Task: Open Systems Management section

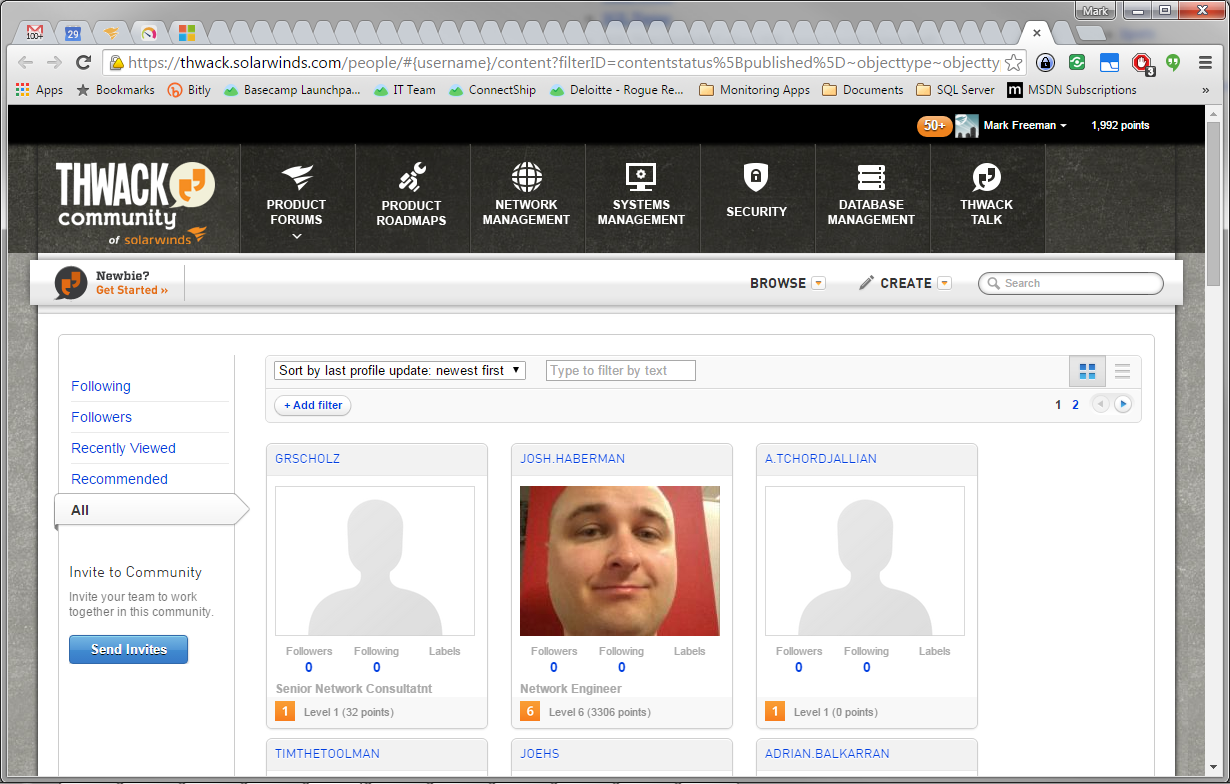Action: (641, 200)
